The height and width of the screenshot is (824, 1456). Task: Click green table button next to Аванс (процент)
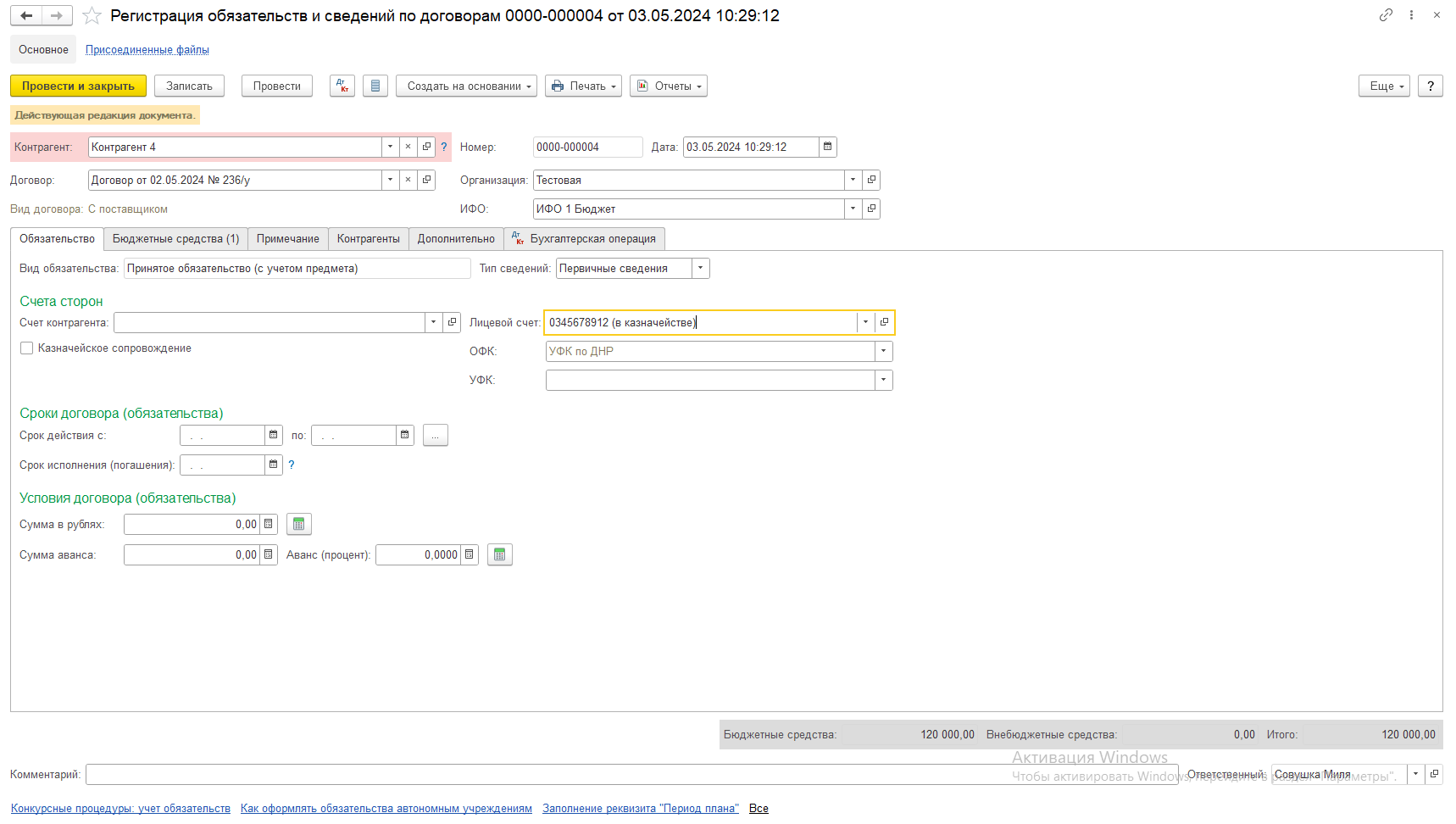[500, 554]
